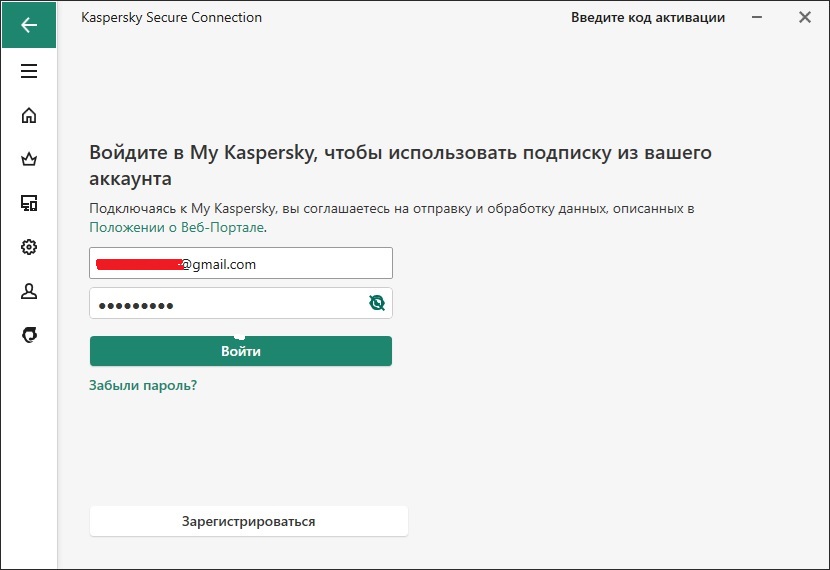Open the Home section icon
The width and height of the screenshot is (830, 570).
click(x=29, y=115)
